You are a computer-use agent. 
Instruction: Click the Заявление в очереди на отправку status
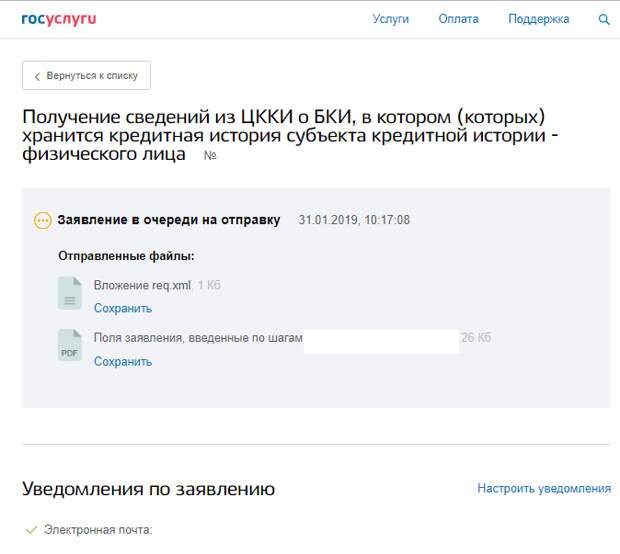(x=169, y=220)
